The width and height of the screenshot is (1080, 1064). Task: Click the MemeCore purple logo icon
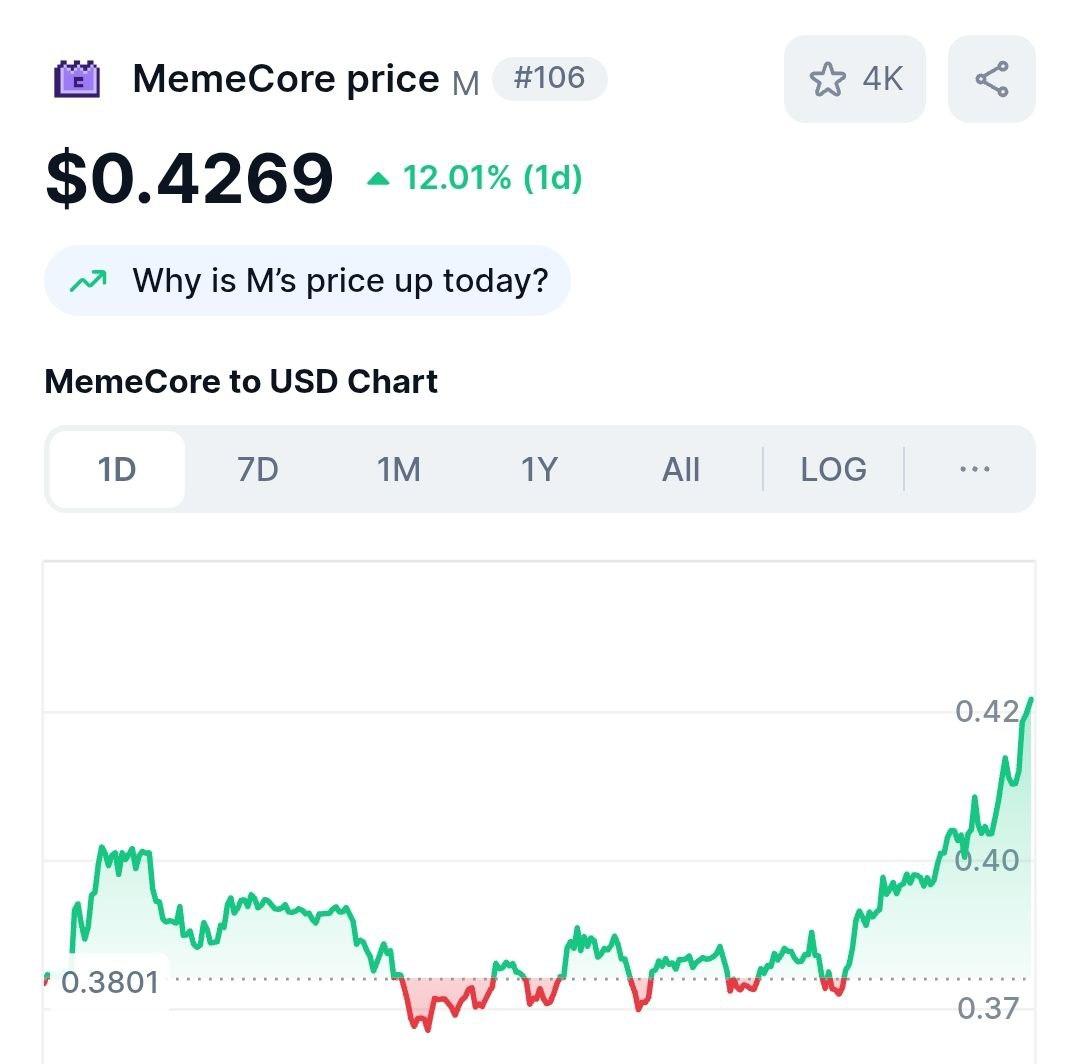[x=77, y=79]
